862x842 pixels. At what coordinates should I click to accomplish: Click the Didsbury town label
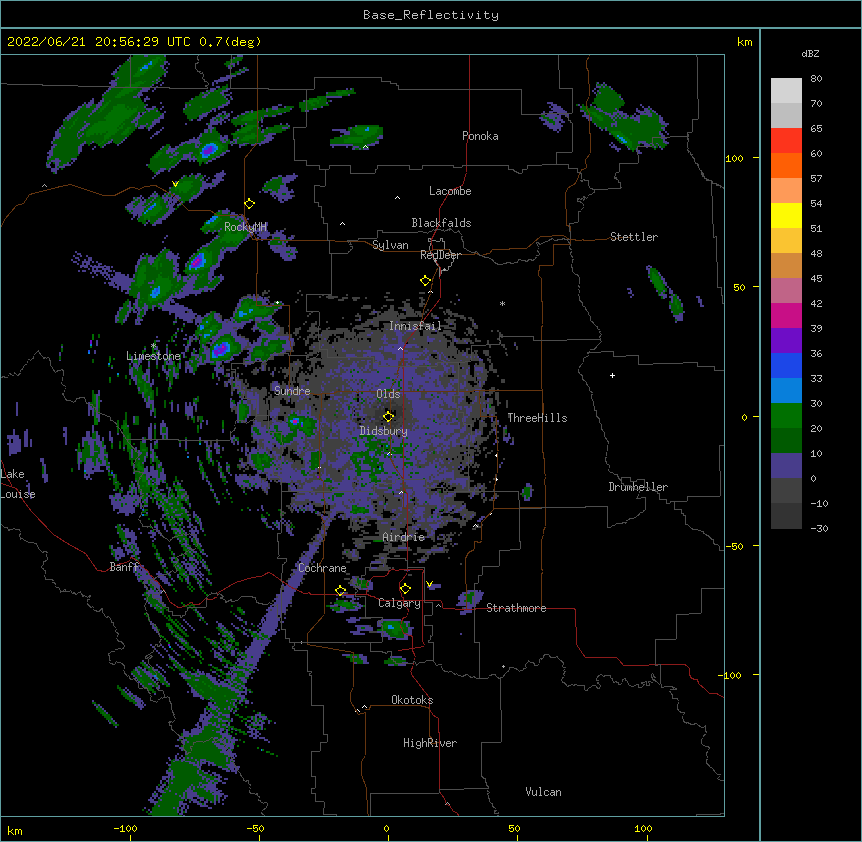click(383, 431)
